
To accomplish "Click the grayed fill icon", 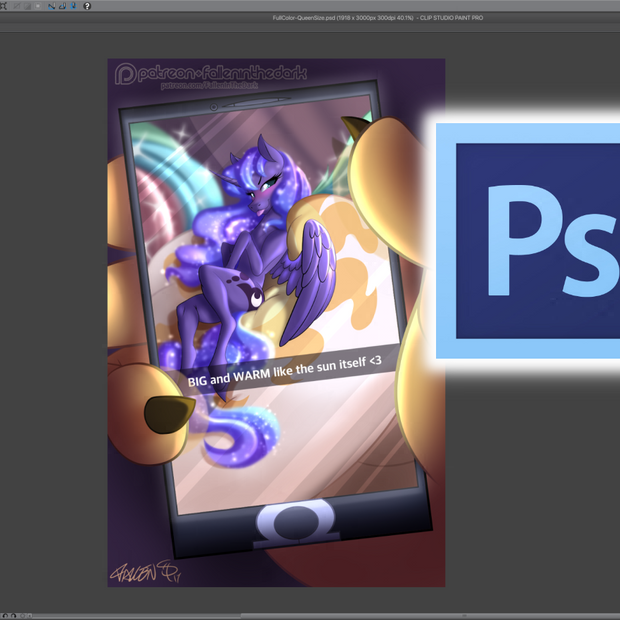I will point(28,6).
